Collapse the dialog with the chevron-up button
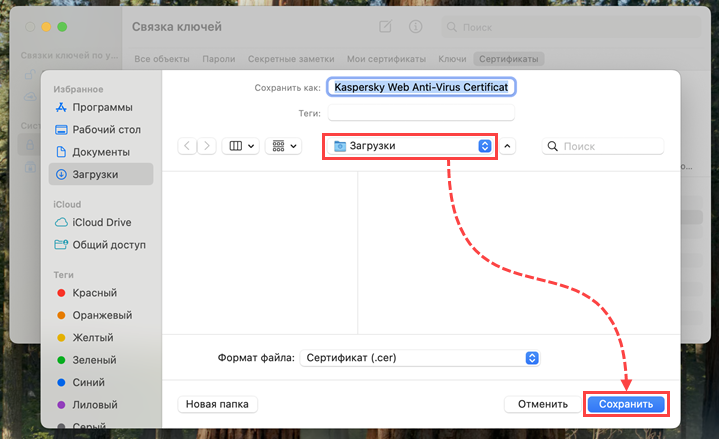The image size is (719, 439). pos(507,146)
